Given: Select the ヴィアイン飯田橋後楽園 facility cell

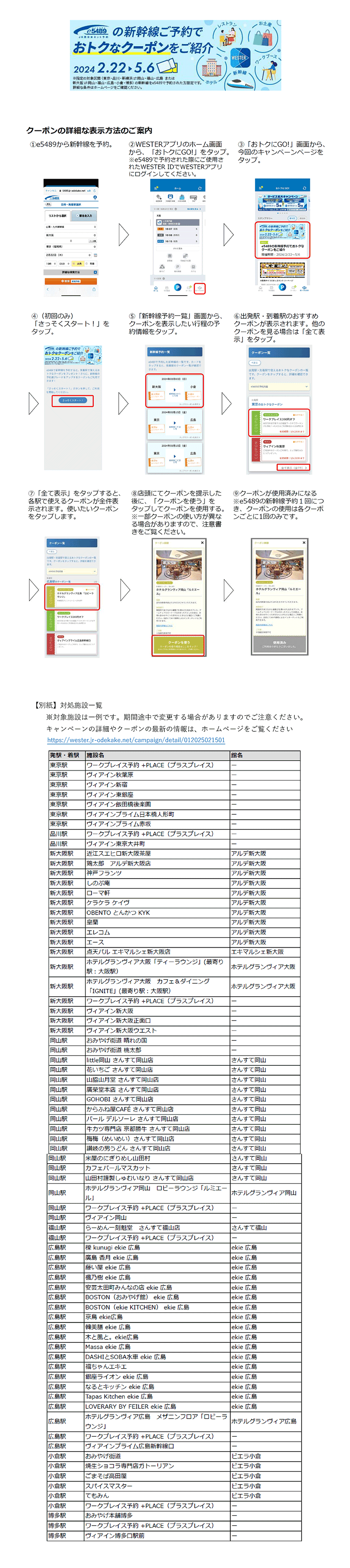Looking at the screenshot, I should [157, 804].
